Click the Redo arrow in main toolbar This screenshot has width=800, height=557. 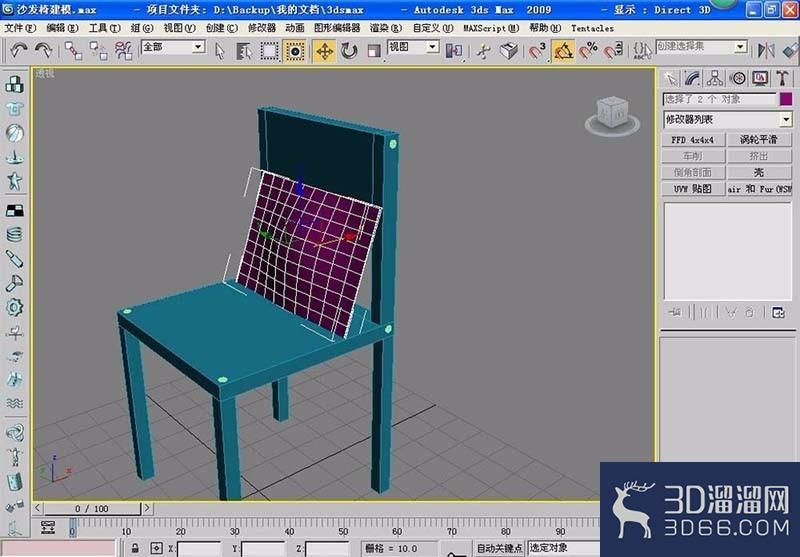(44, 50)
